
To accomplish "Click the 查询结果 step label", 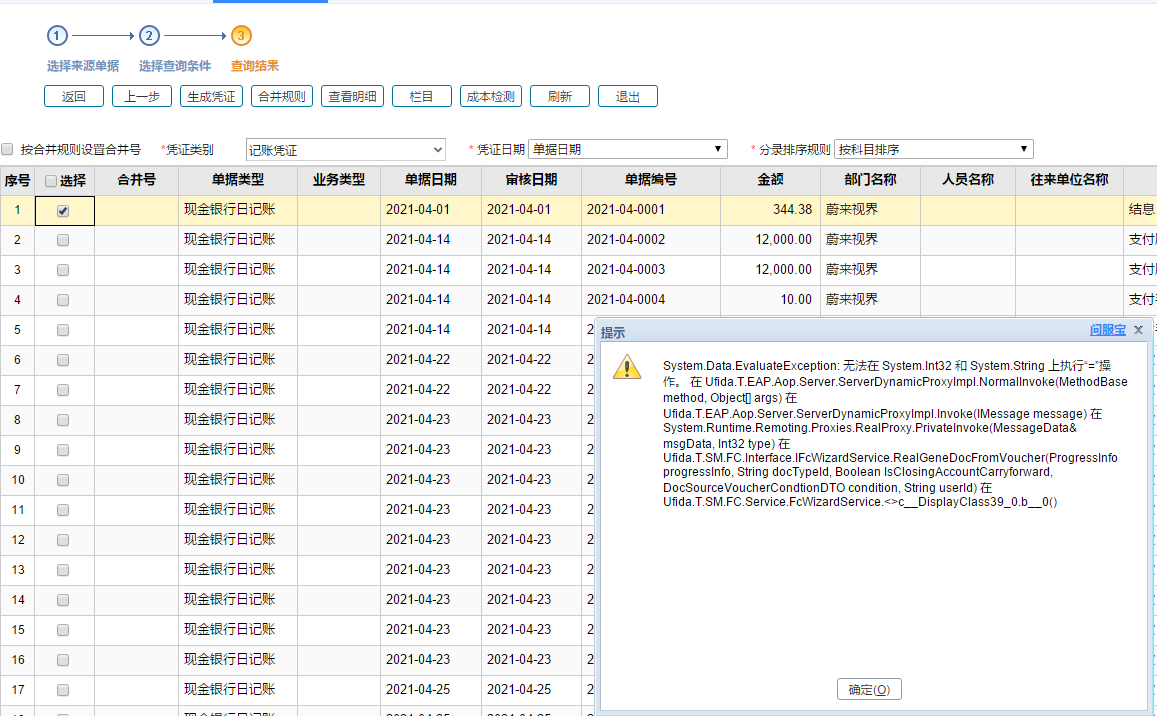I will (x=255, y=66).
